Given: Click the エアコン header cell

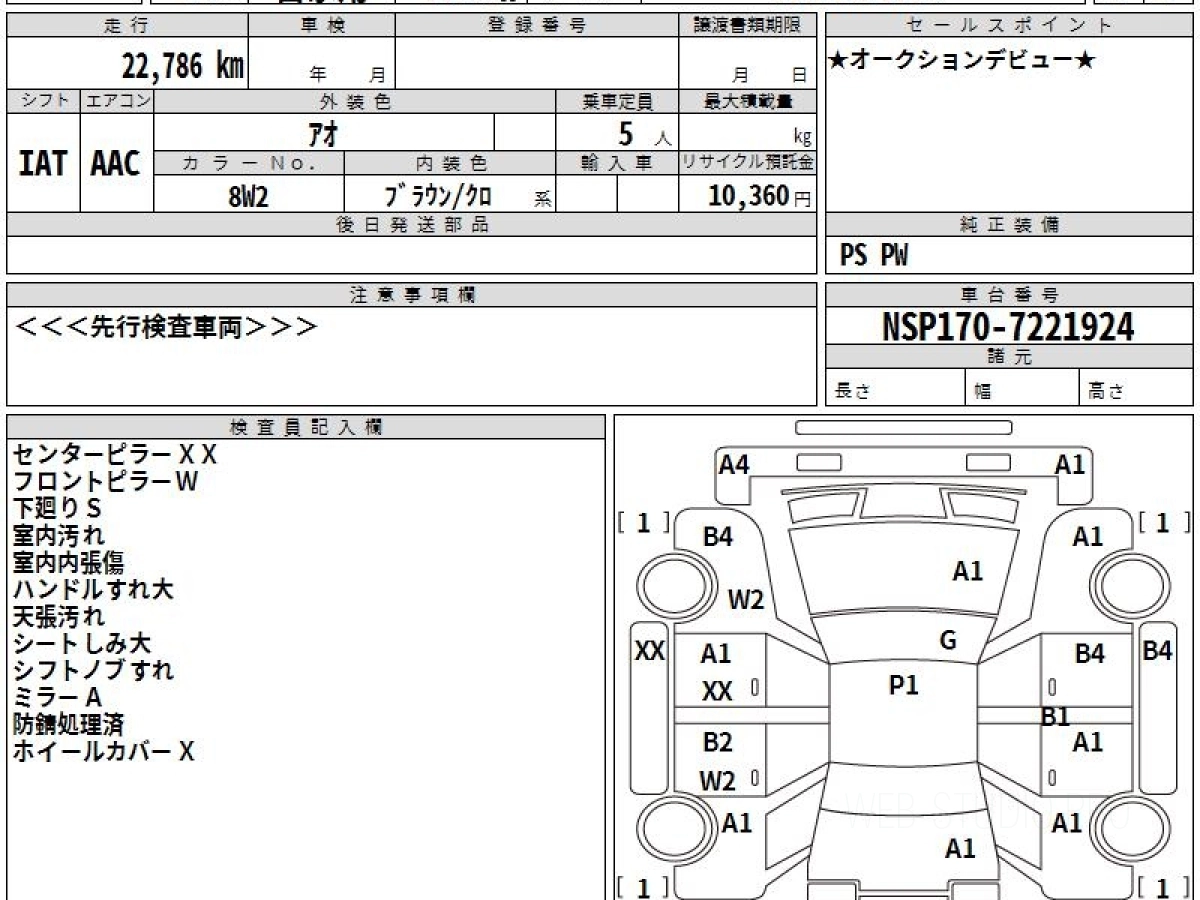Looking at the screenshot, I should [117, 101].
